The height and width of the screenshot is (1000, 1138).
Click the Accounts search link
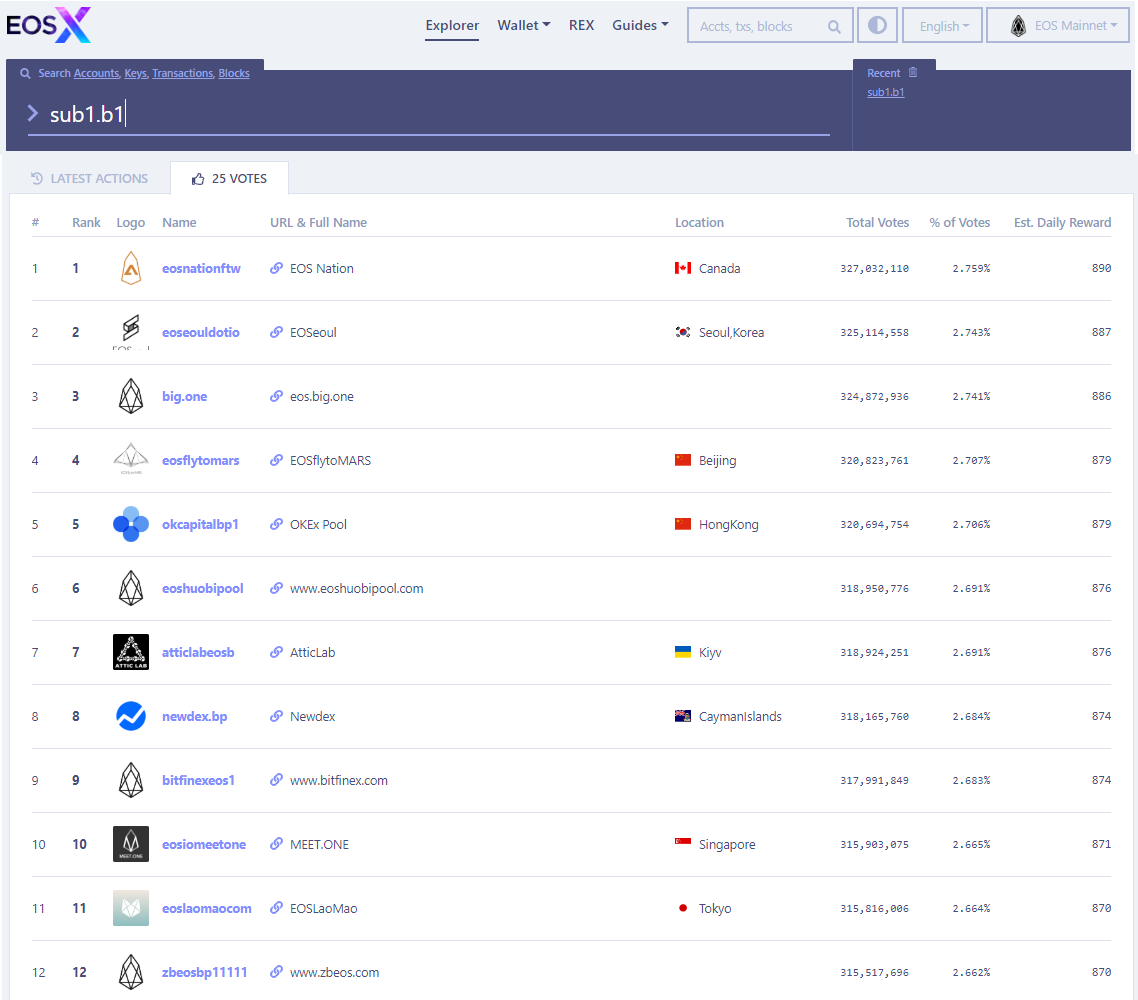tap(97, 73)
